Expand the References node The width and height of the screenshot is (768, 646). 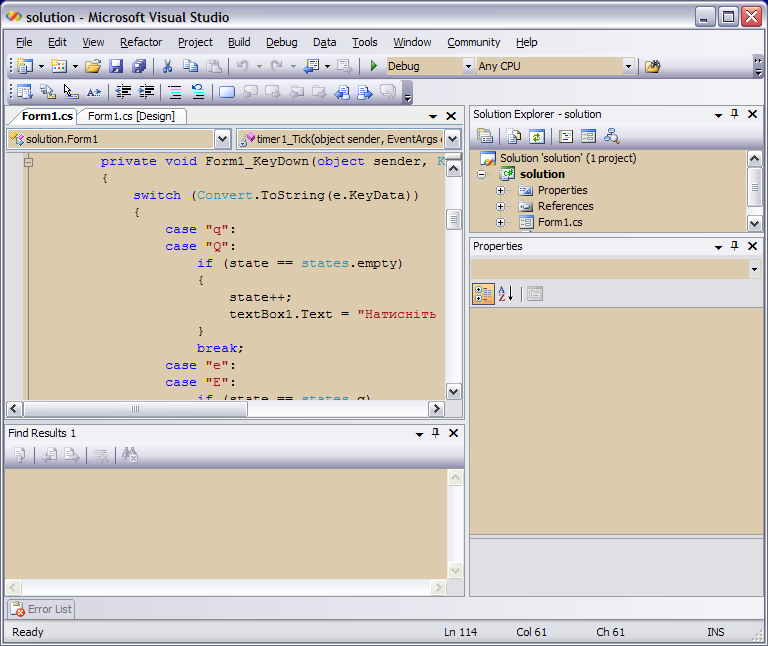pyautogui.click(x=500, y=207)
